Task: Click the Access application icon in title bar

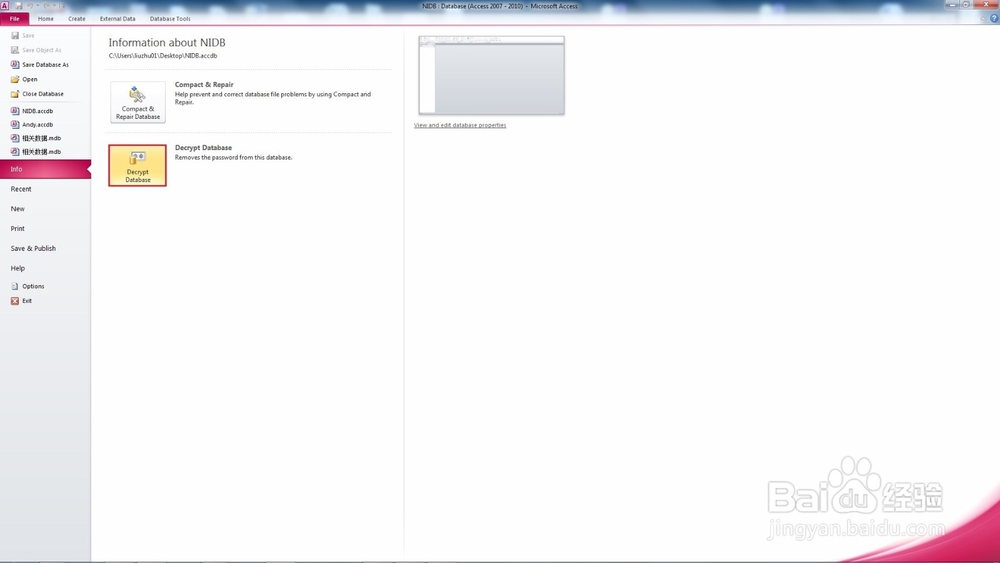Action: (5, 6)
